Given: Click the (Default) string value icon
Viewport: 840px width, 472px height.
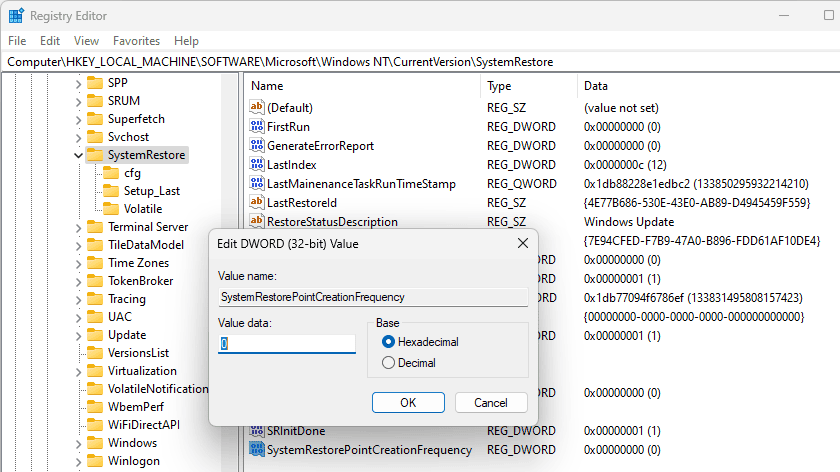Looking at the screenshot, I should (x=256, y=108).
